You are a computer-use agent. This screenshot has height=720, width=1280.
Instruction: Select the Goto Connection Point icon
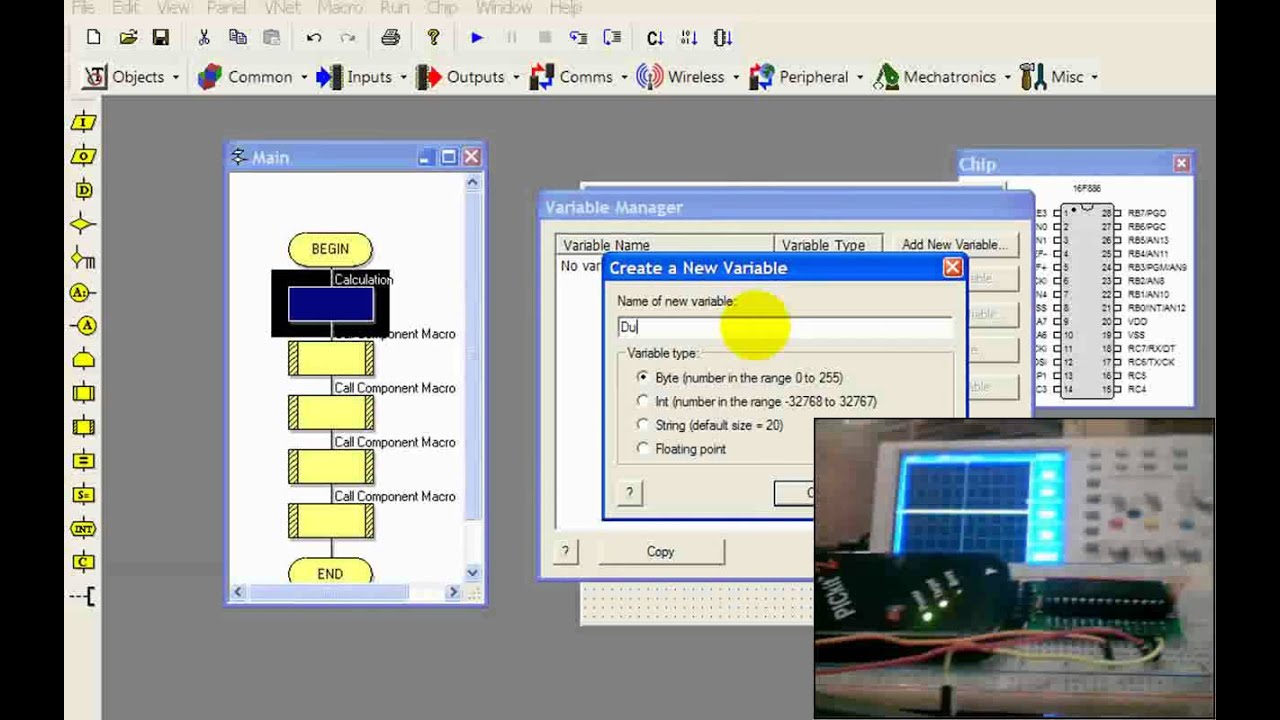[x=84, y=326]
